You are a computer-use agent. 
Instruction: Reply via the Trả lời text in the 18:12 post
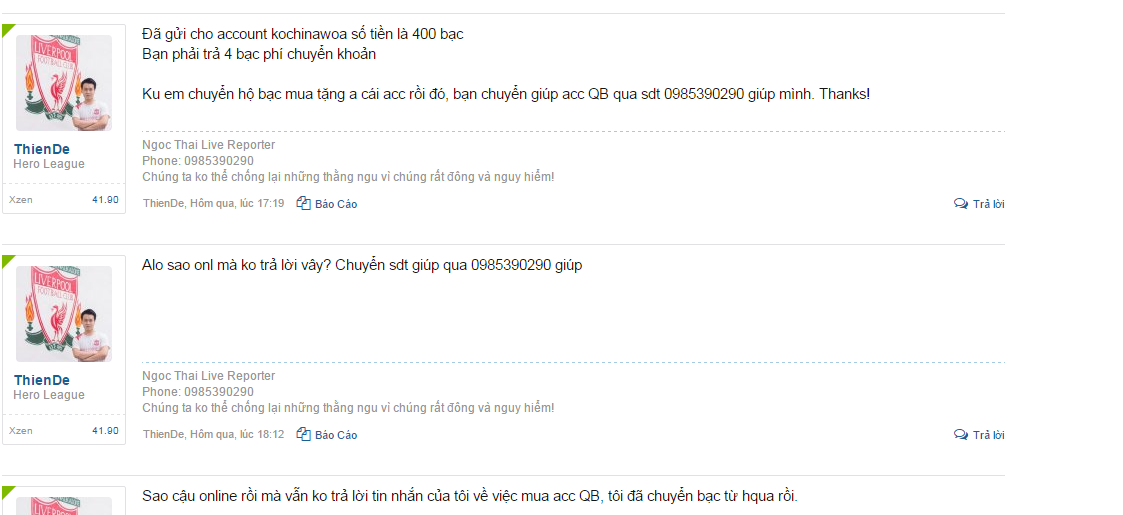click(x=988, y=435)
